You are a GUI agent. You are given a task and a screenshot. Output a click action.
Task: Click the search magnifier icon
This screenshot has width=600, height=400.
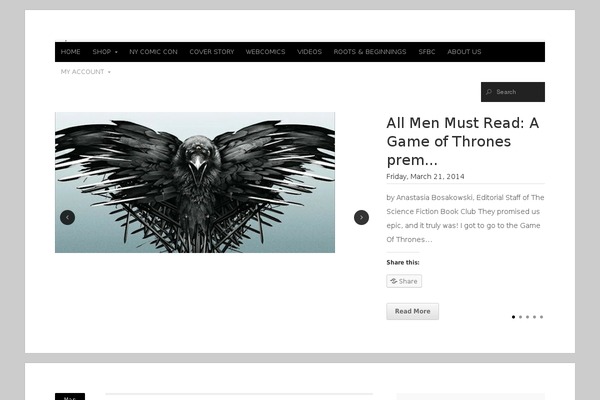coord(489,92)
